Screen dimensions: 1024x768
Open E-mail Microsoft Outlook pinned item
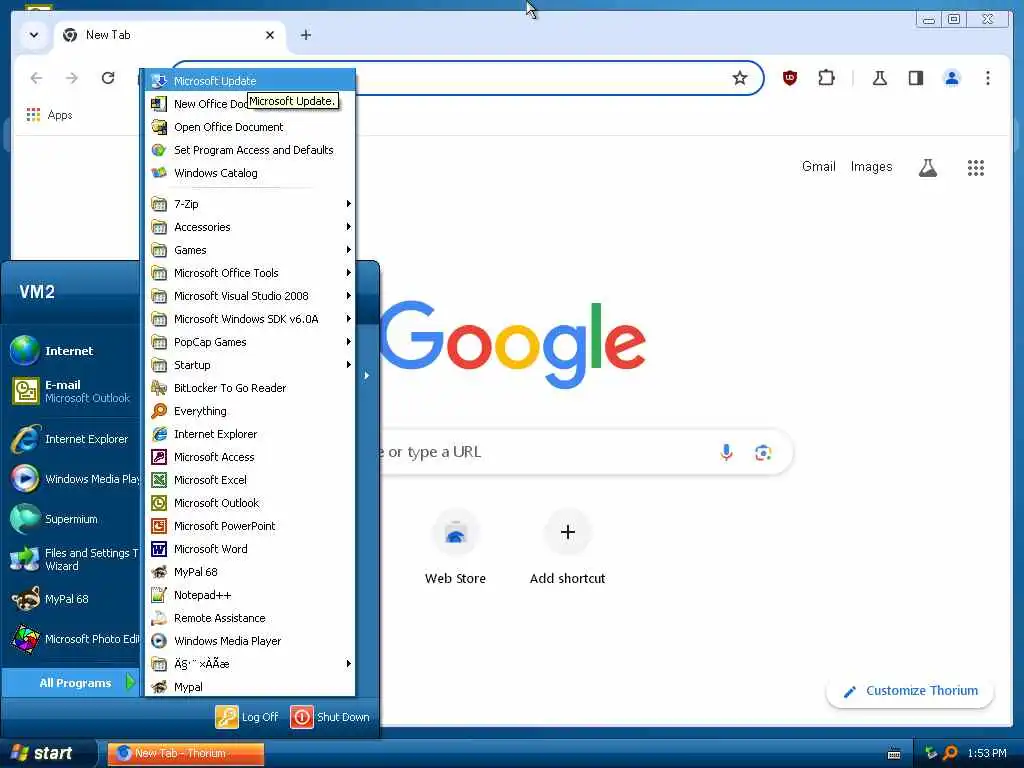72,391
